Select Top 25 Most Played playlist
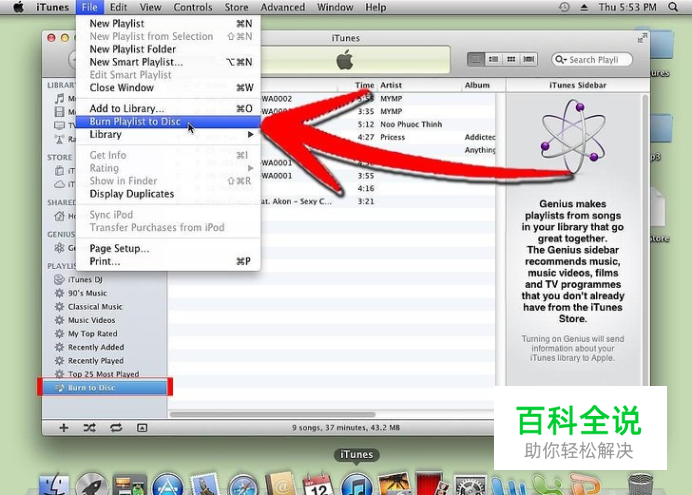The image size is (692, 495). 103,374
